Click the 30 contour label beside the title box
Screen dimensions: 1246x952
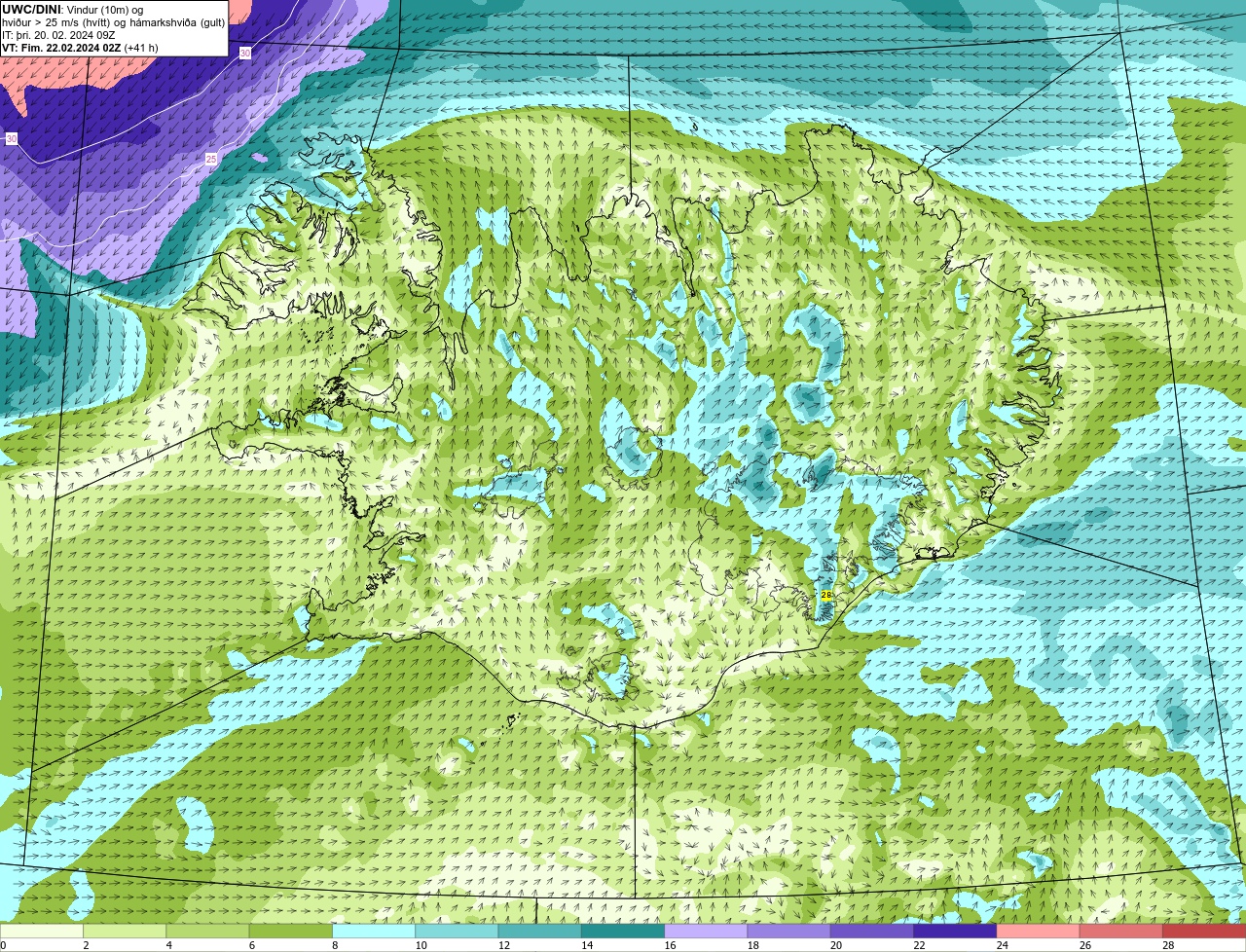[x=245, y=54]
